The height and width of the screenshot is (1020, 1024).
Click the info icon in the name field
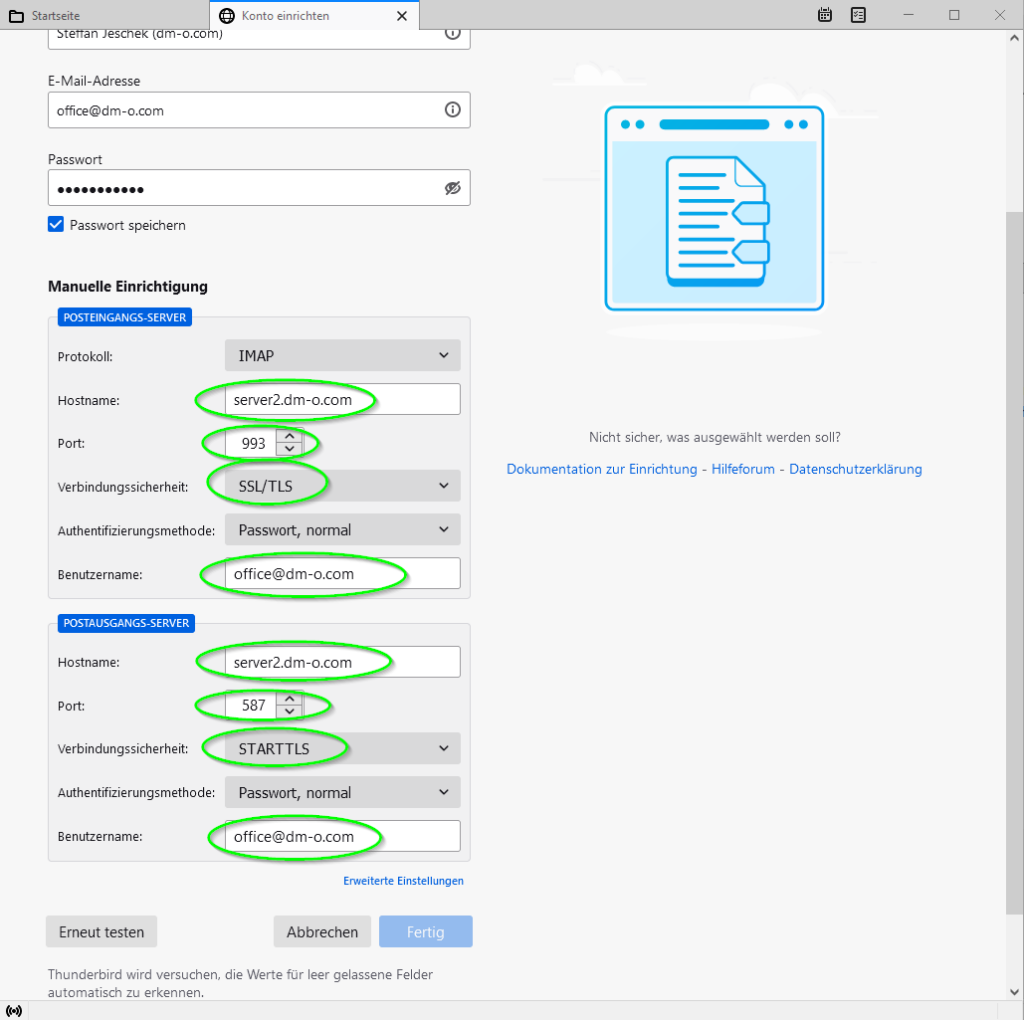point(452,33)
